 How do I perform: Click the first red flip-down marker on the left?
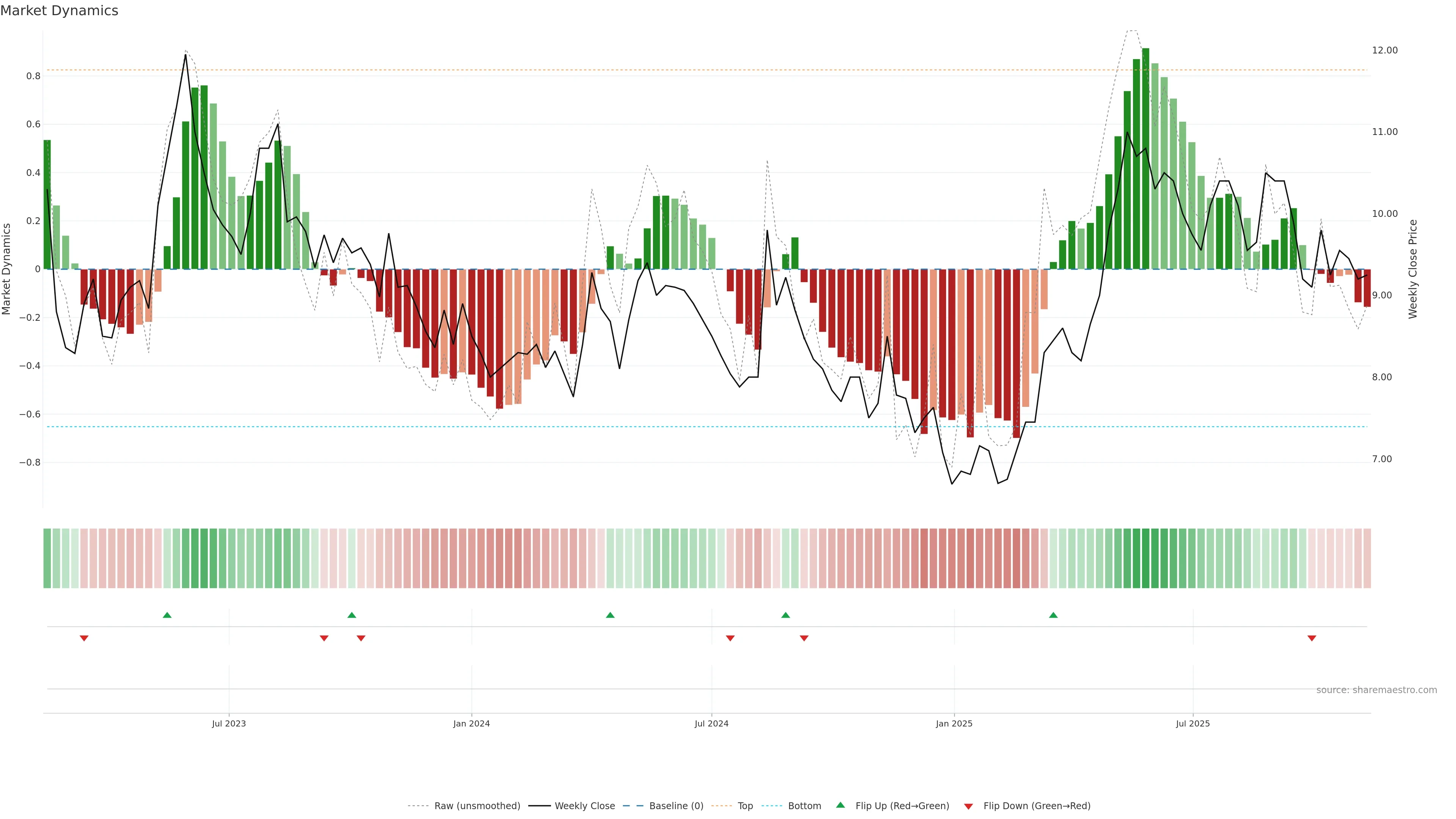pyautogui.click(x=84, y=638)
